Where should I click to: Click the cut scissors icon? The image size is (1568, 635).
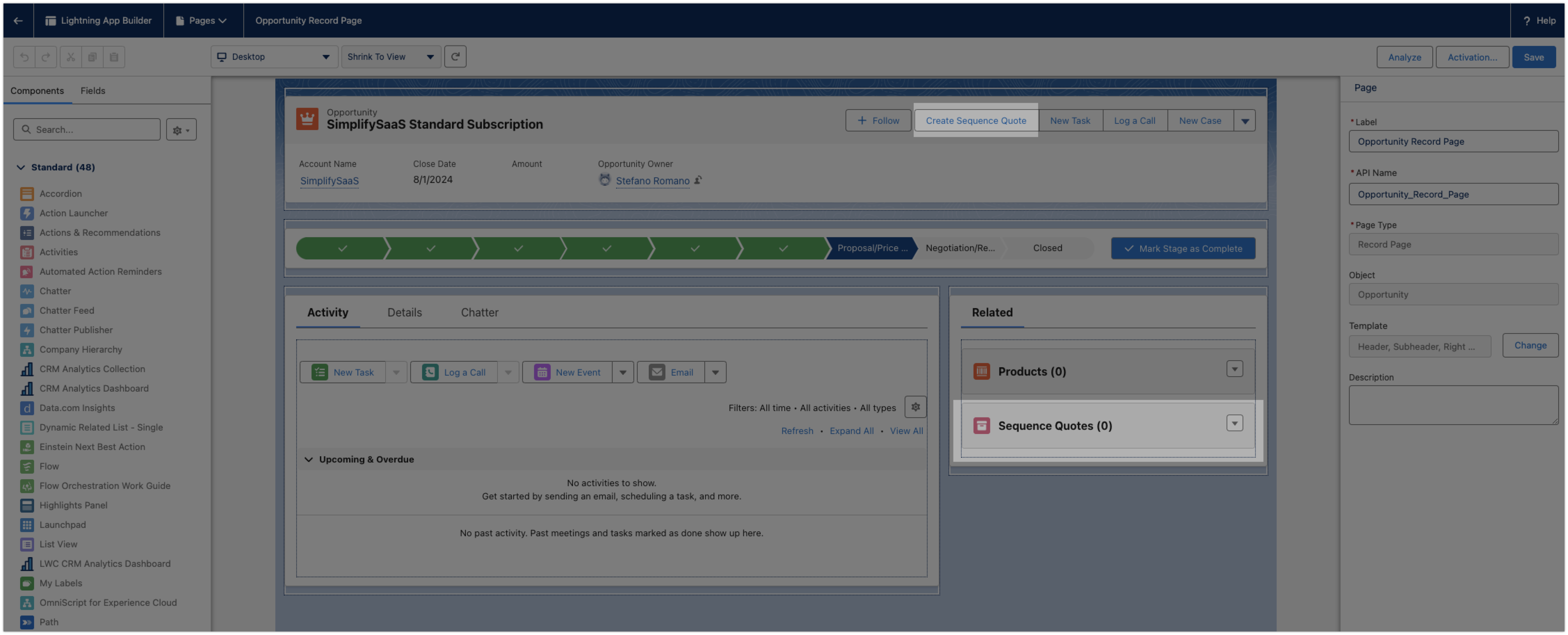71,57
